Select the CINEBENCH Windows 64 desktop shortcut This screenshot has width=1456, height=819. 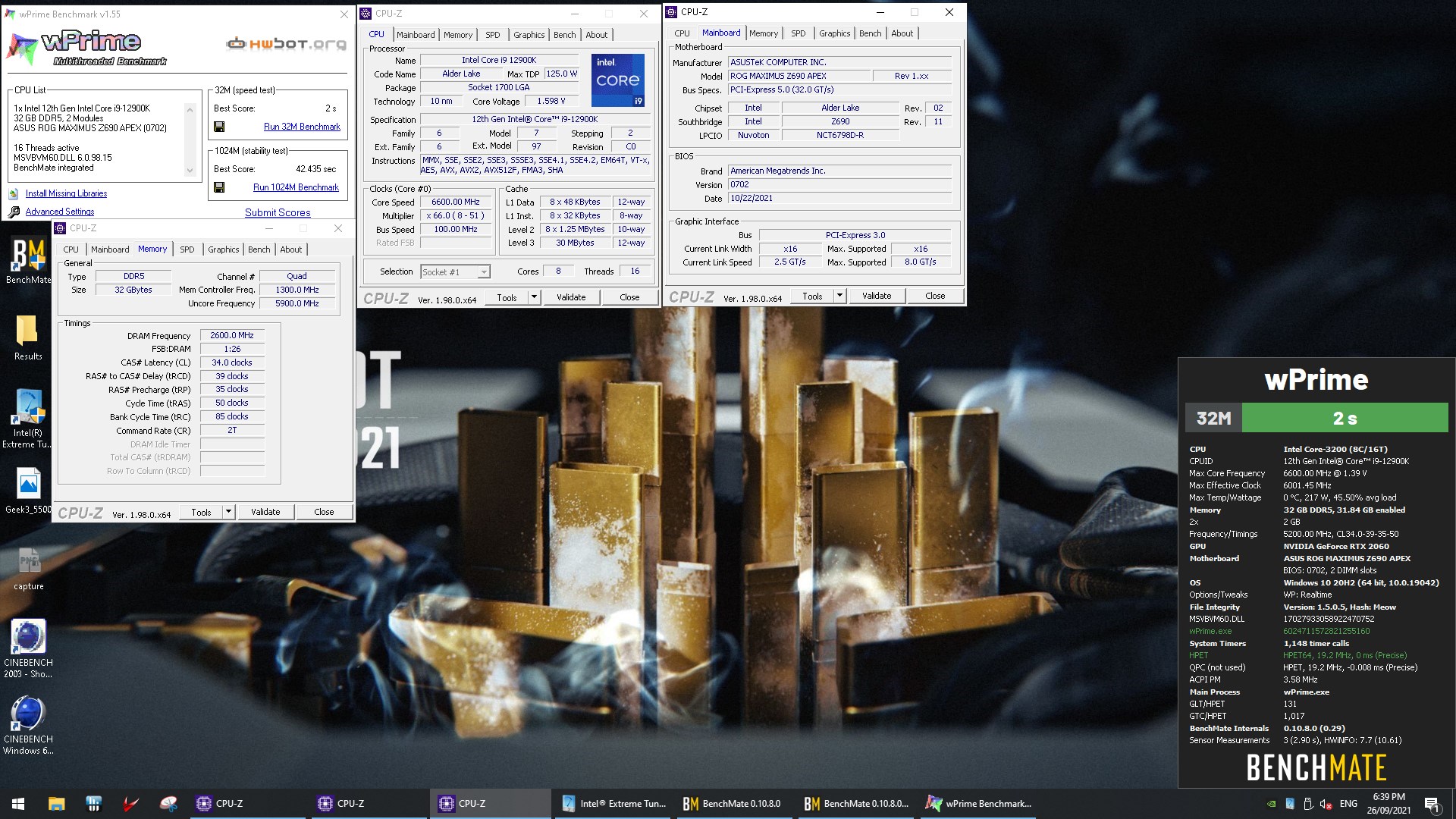pos(28,726)
